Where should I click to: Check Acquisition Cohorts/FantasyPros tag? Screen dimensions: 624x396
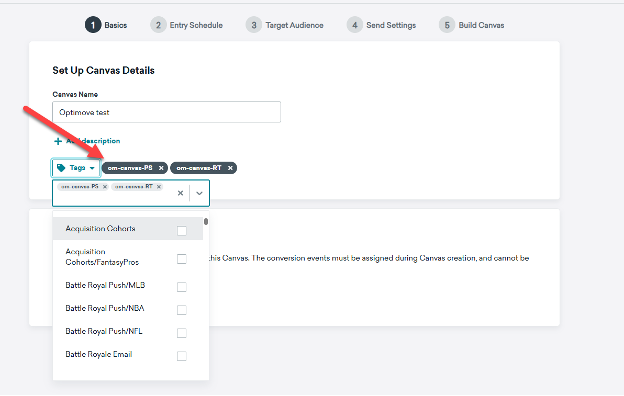[x=182, y=259]
